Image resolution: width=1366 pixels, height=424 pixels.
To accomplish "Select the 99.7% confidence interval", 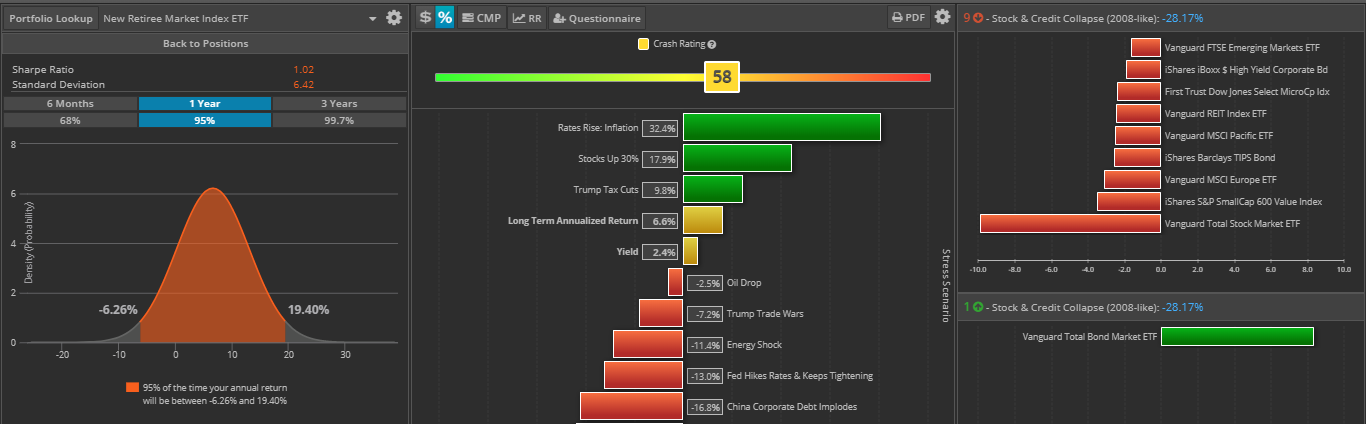I will click(x=339, y=120).
